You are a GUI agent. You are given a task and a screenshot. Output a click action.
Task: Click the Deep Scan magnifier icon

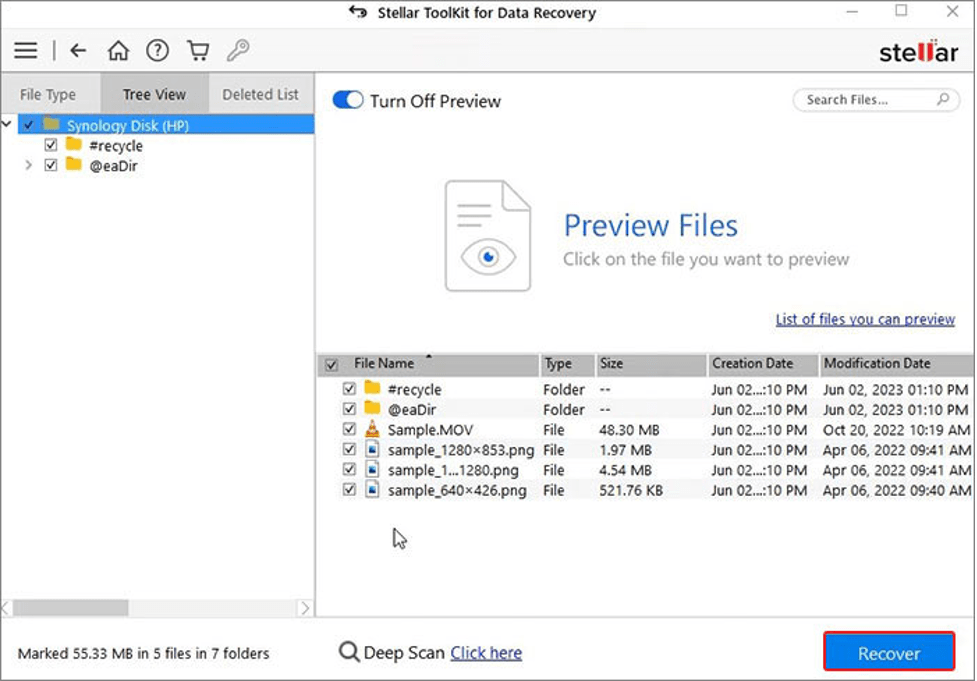coord(347,652)
